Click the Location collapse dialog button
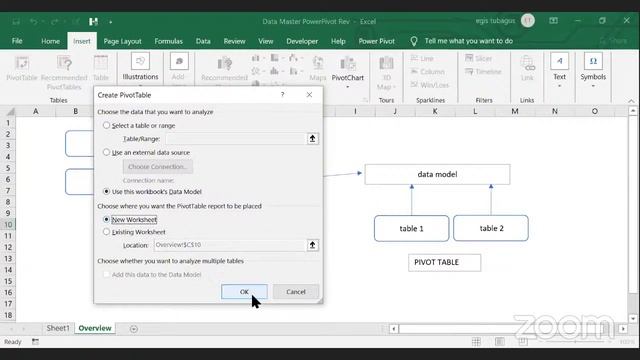 (x=312, y=245)
